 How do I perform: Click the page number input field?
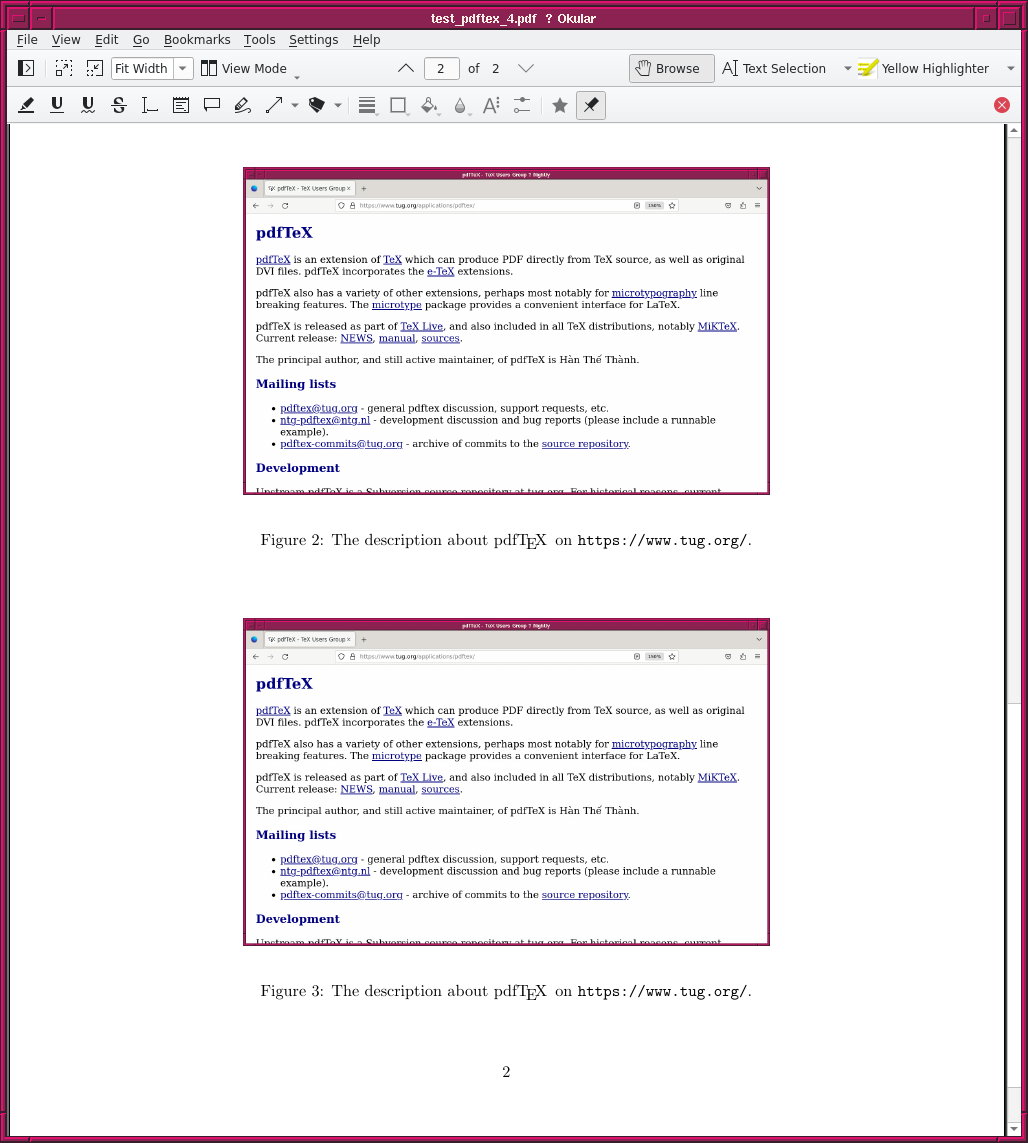(441, 68)
